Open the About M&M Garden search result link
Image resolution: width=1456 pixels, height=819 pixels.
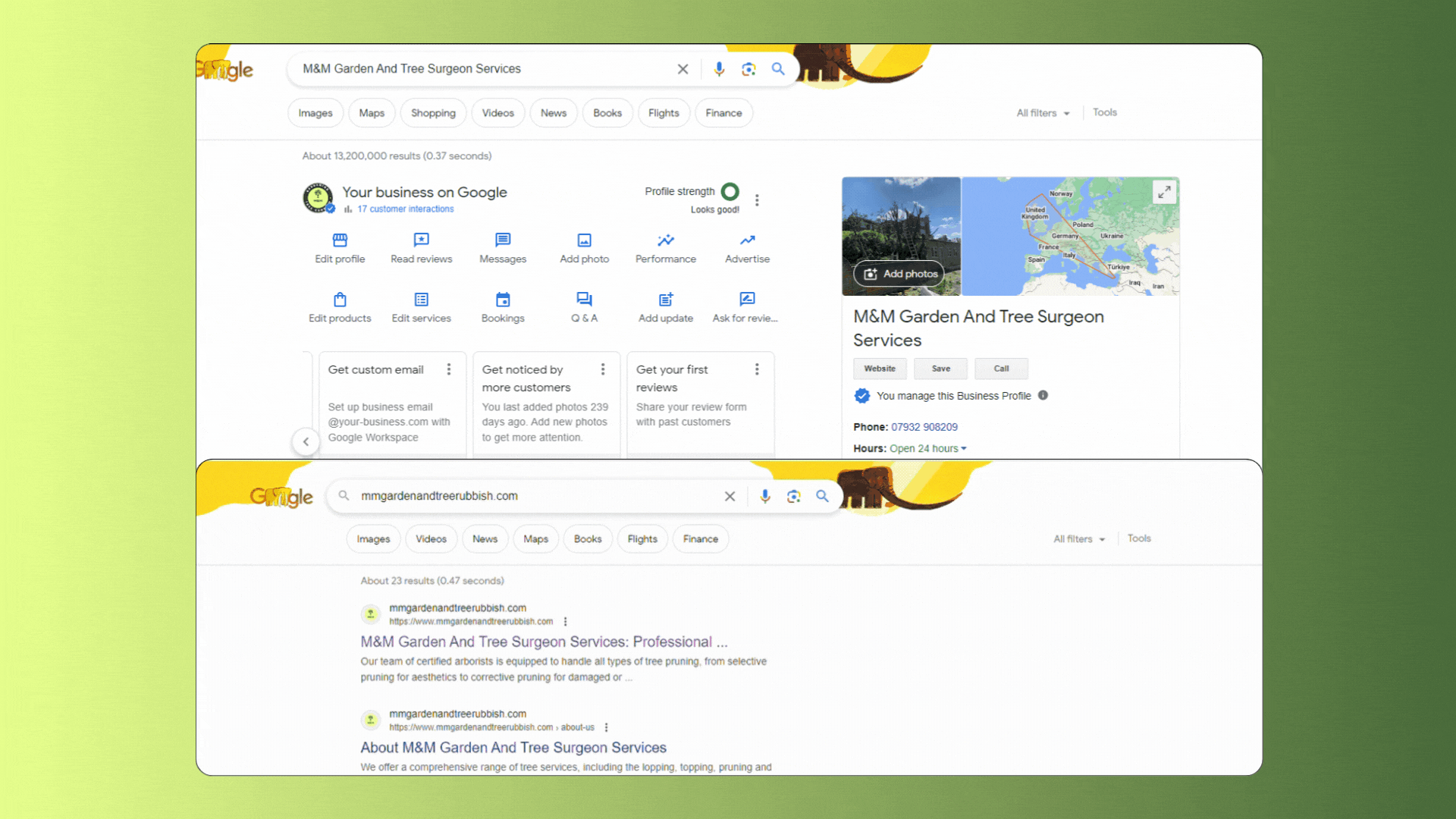tap(513, 748)
